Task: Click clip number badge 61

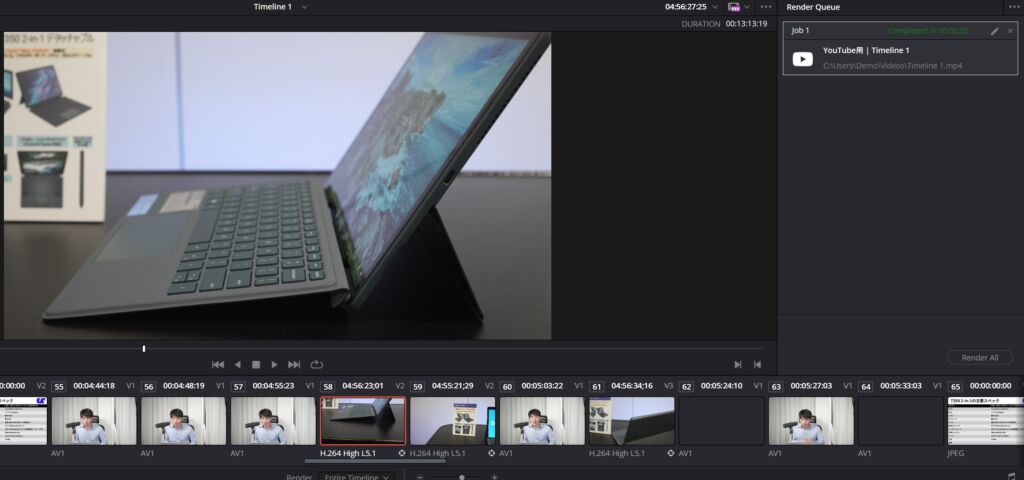Action: (596, 387)
